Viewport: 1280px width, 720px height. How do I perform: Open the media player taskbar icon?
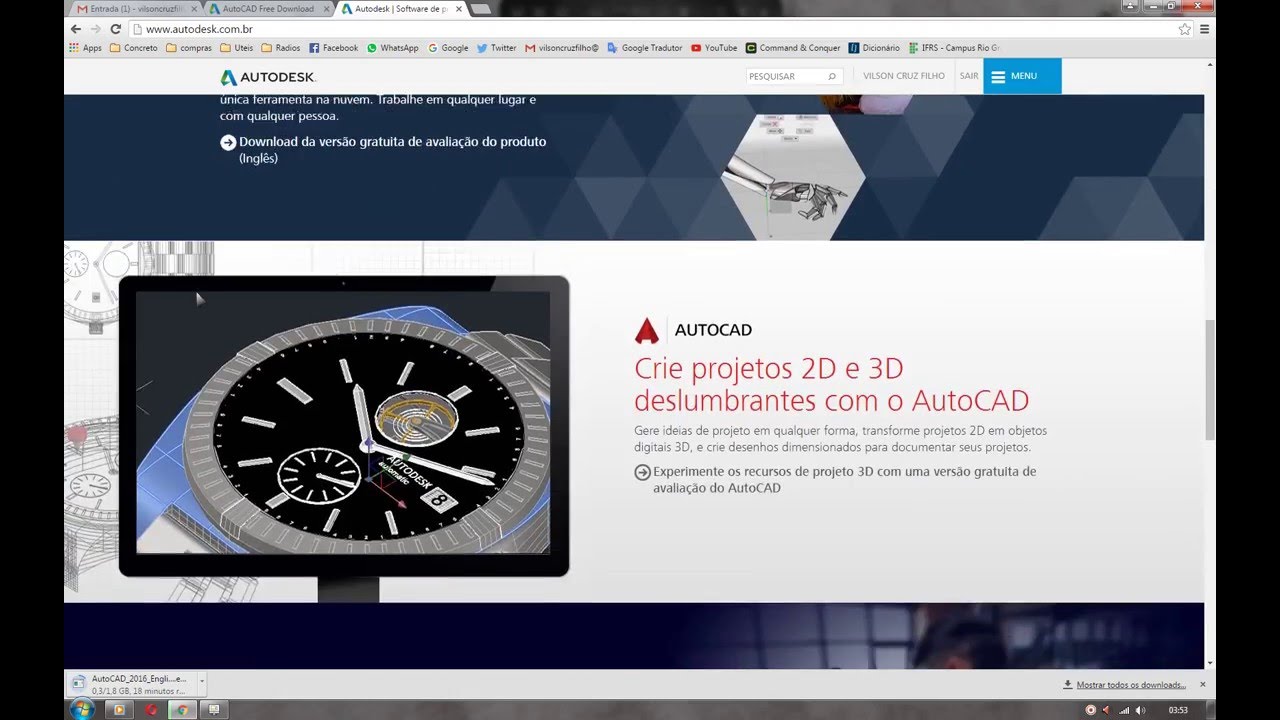119,710
